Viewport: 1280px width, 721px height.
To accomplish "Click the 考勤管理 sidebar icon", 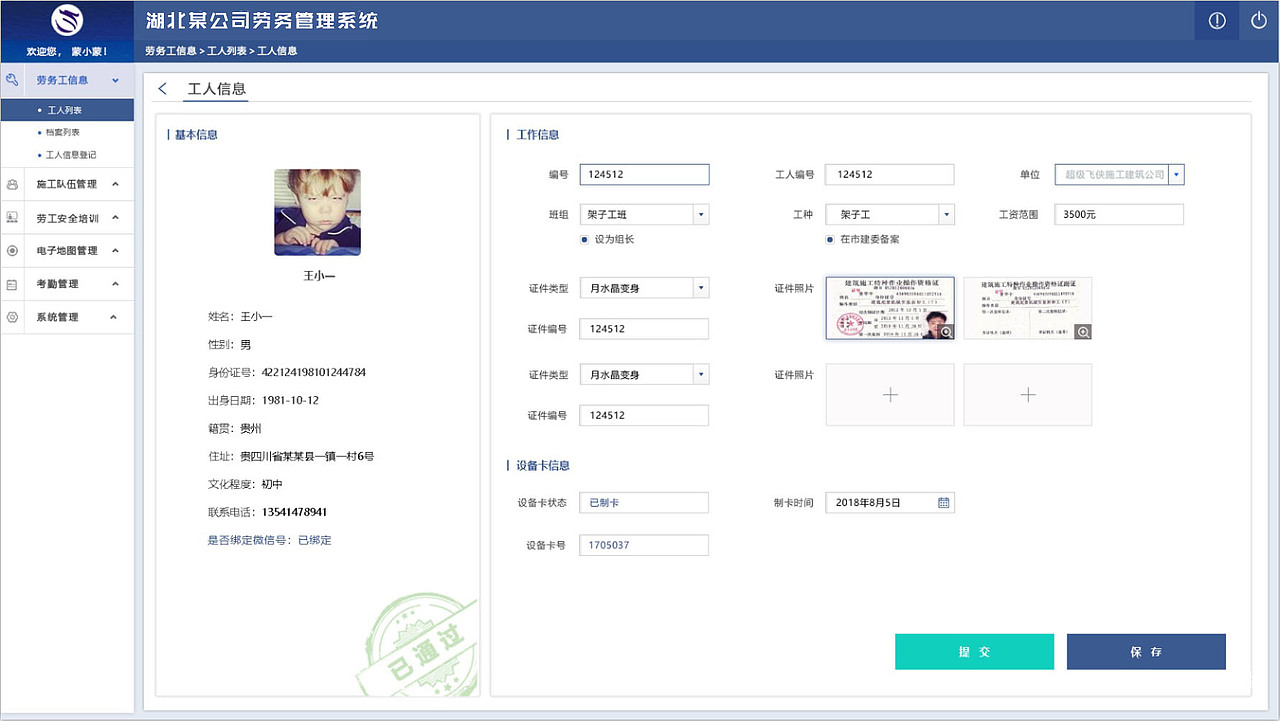I will pyautogui.click(x=13, y=284).
